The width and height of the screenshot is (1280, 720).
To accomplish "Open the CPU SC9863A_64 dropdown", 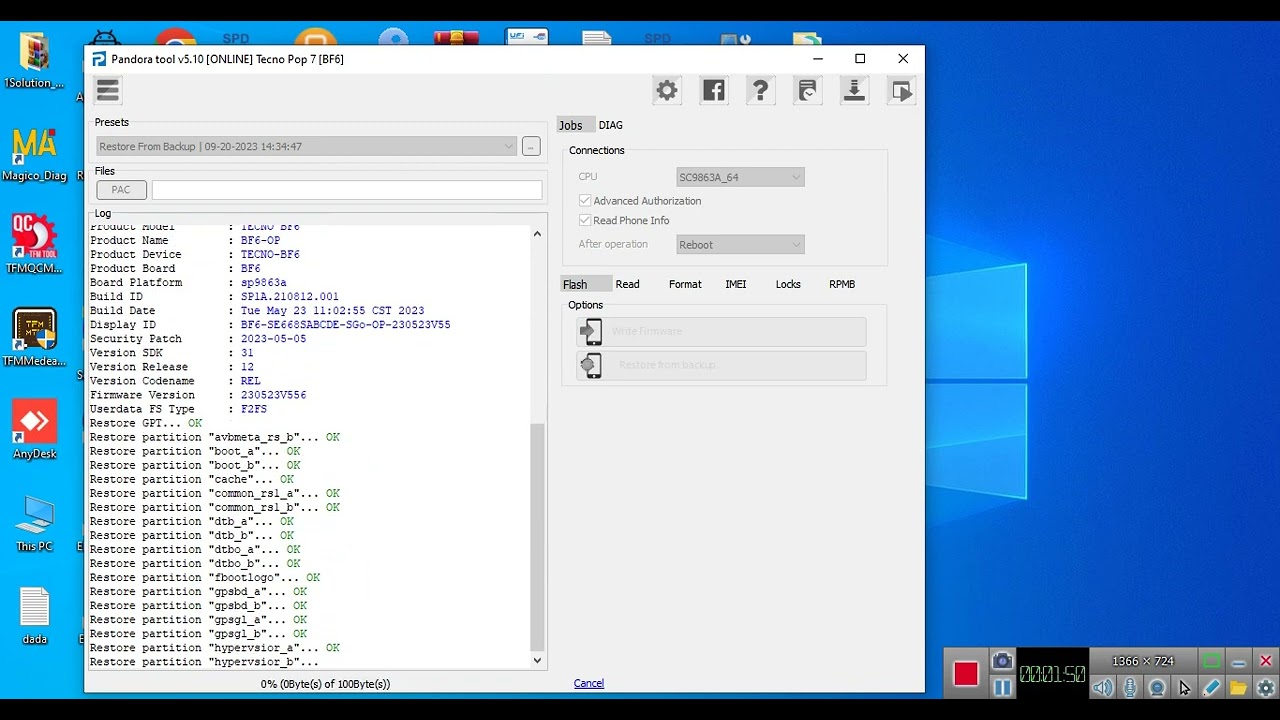I will pos(740,177).
